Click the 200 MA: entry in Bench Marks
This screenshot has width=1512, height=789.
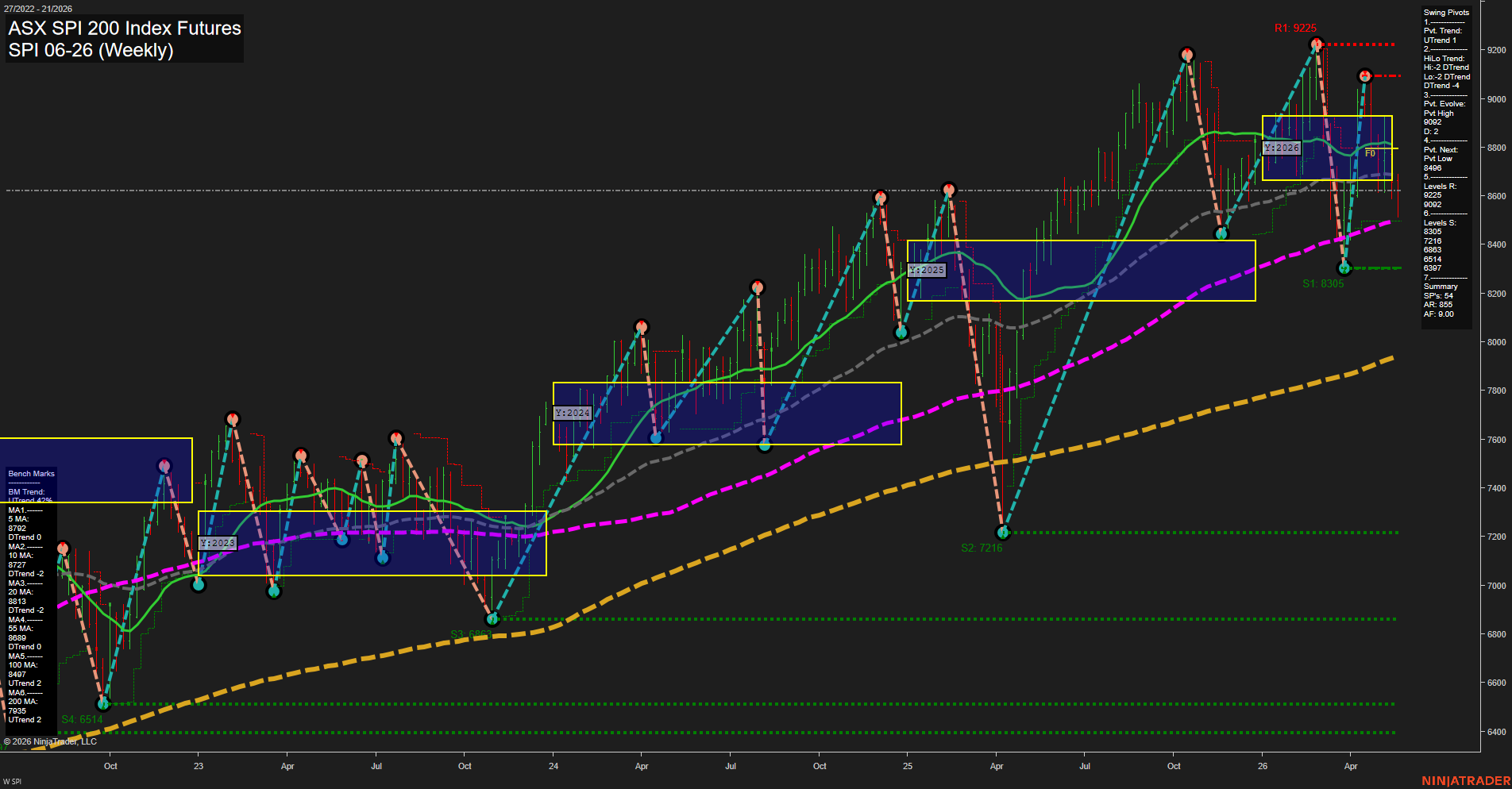23,702
